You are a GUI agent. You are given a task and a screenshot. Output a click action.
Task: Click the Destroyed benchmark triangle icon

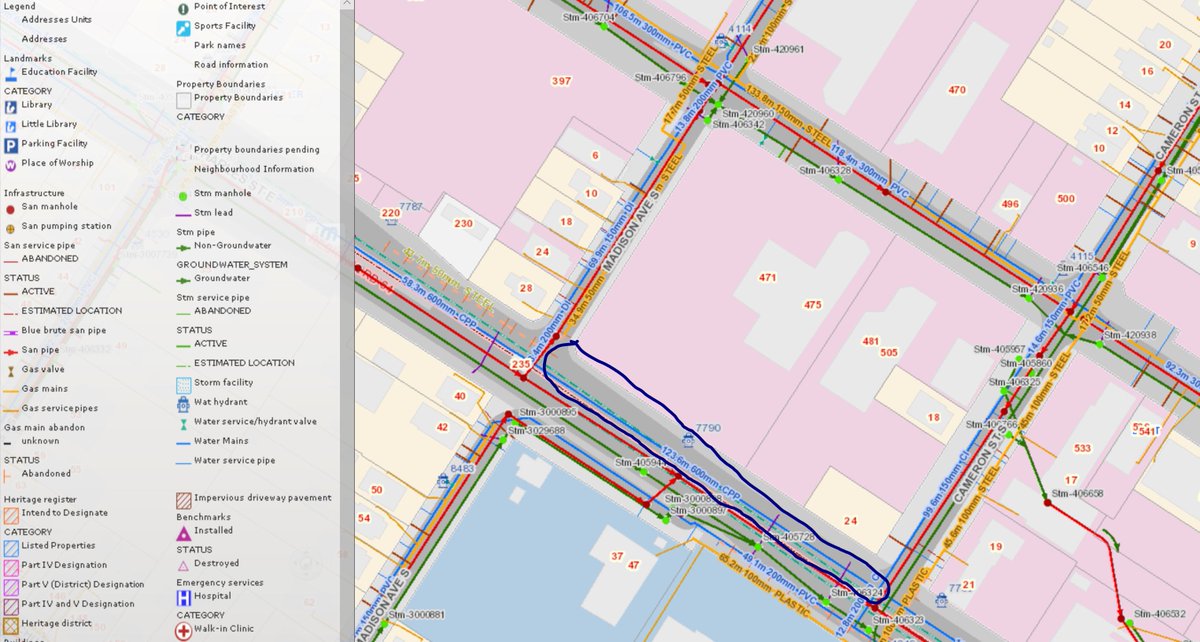183,564
